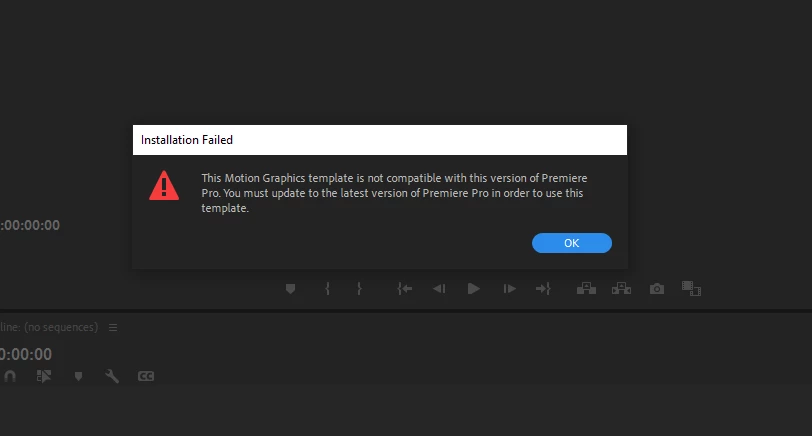Screen dimensions: 812x436
Task: Click the Mark Out bracket icon
Action: [359, 289]
